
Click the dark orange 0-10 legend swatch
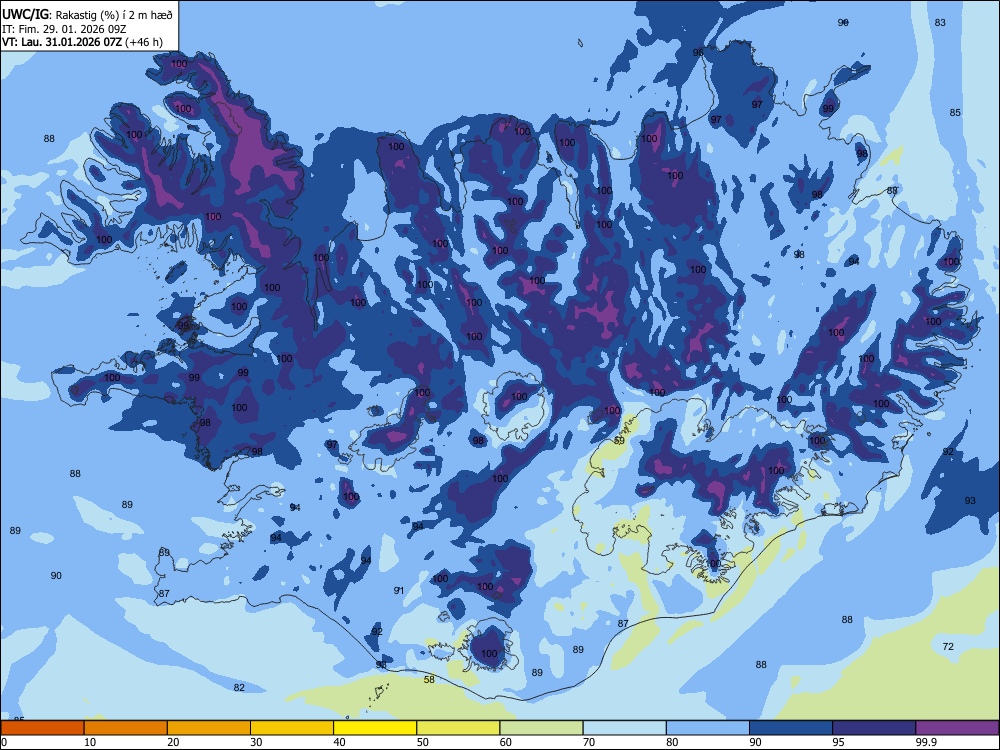click(42, 728)
